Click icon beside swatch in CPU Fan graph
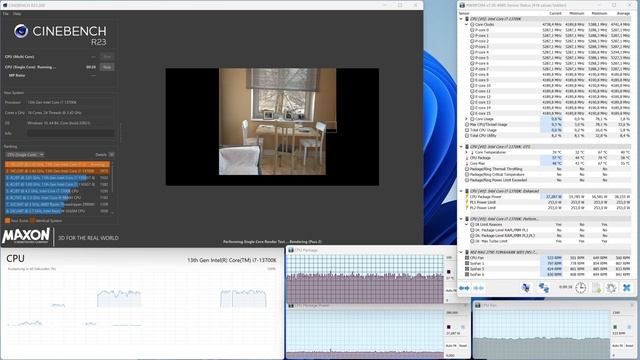 point(629,327)
